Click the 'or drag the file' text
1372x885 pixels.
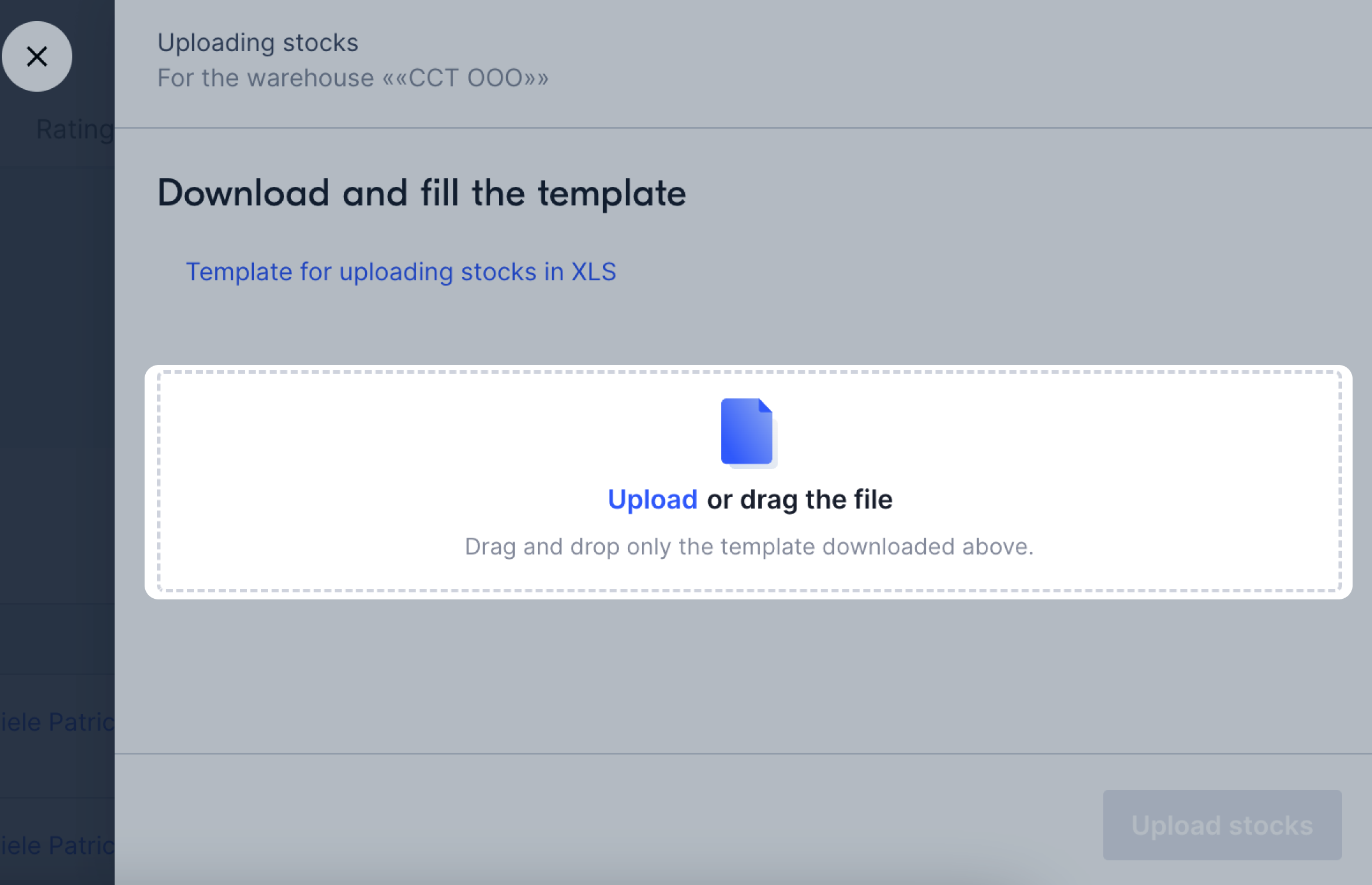click(x=799, y=500)
